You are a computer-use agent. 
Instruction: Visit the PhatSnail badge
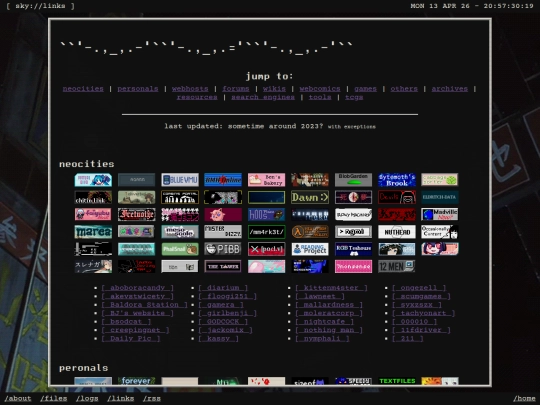coord(180,249)
